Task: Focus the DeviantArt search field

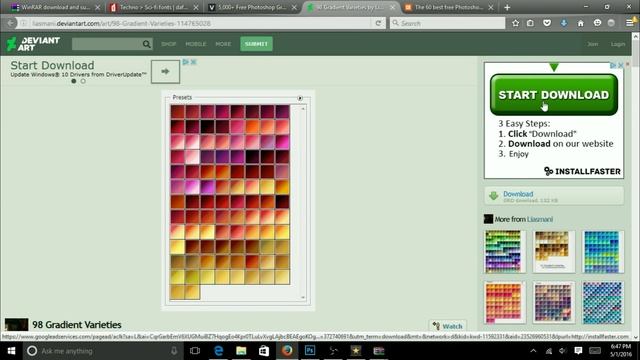Action: pyautogui.click(x=107, y=44)
